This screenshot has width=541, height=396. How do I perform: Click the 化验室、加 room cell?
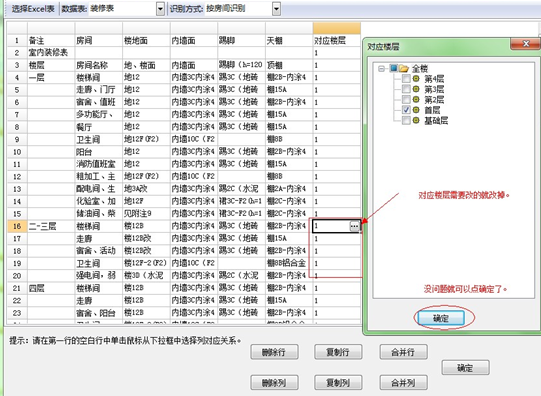click(99, 201)
